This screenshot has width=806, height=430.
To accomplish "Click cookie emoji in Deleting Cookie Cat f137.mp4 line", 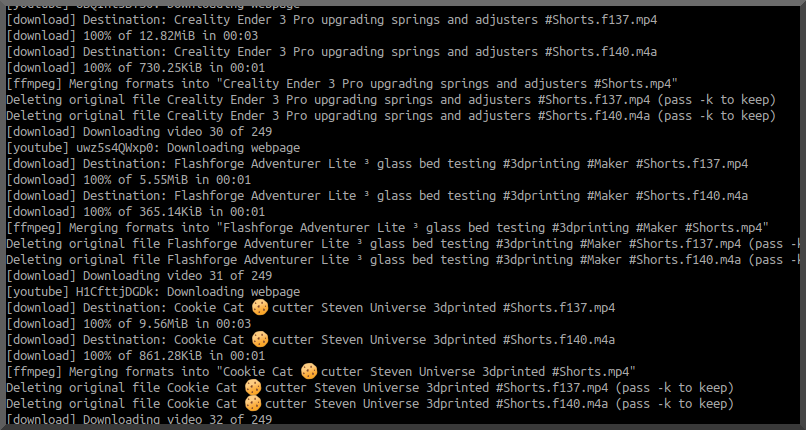I will [252, 387].
